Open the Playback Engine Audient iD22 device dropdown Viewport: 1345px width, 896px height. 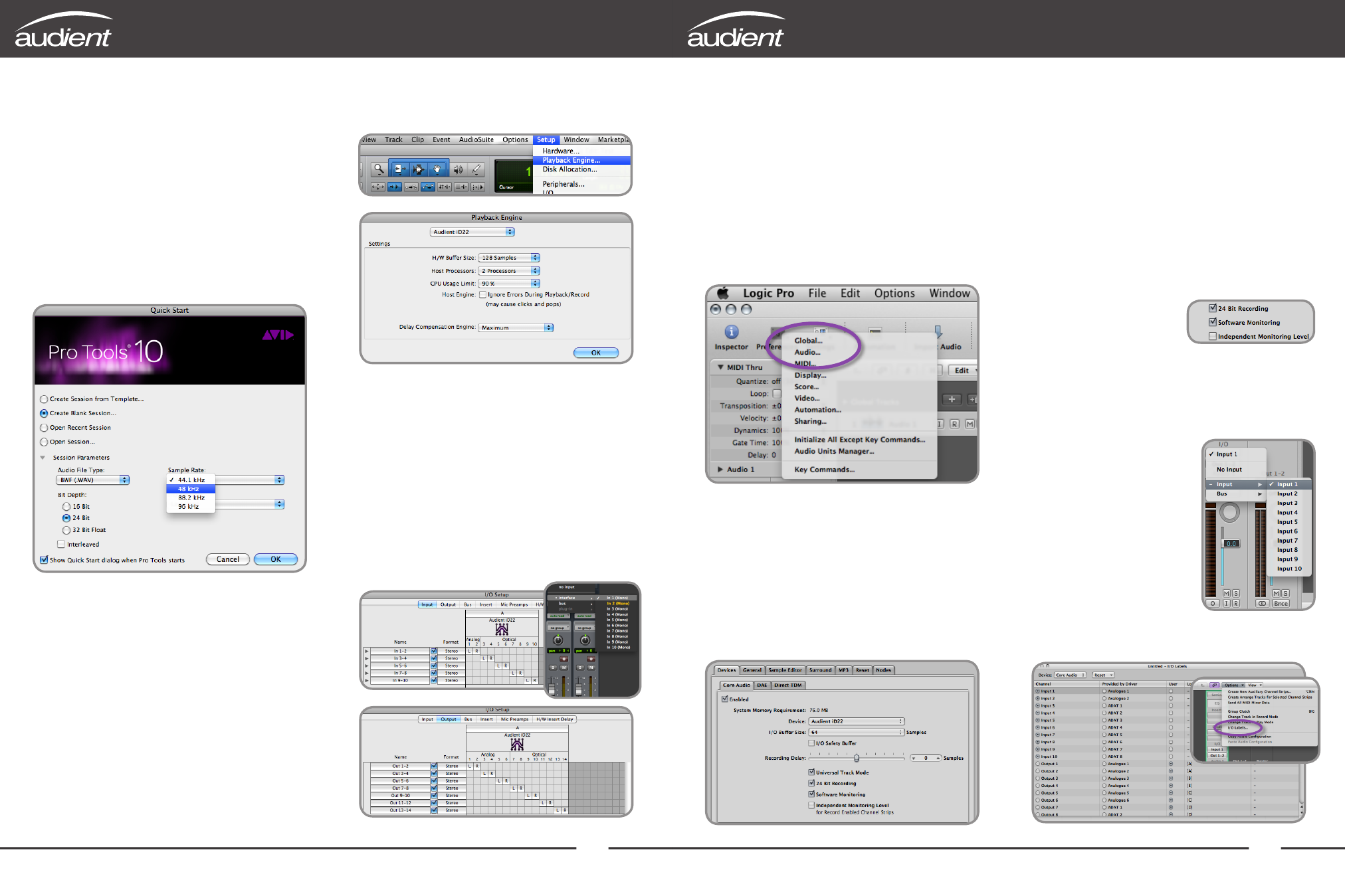pos(472,232)
